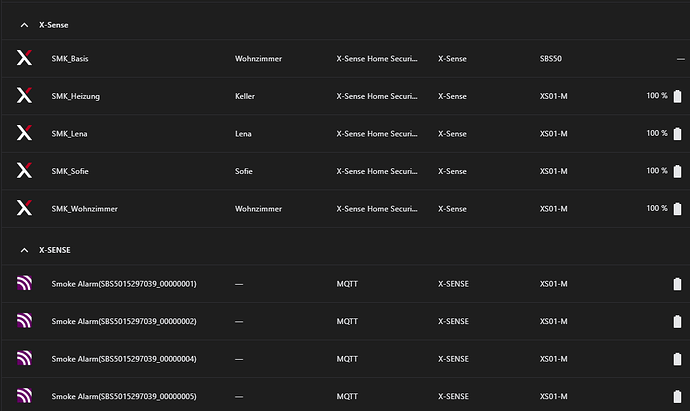Select Smoke Alarm(SBS5015297039_00000005) name

pos(124,396)
